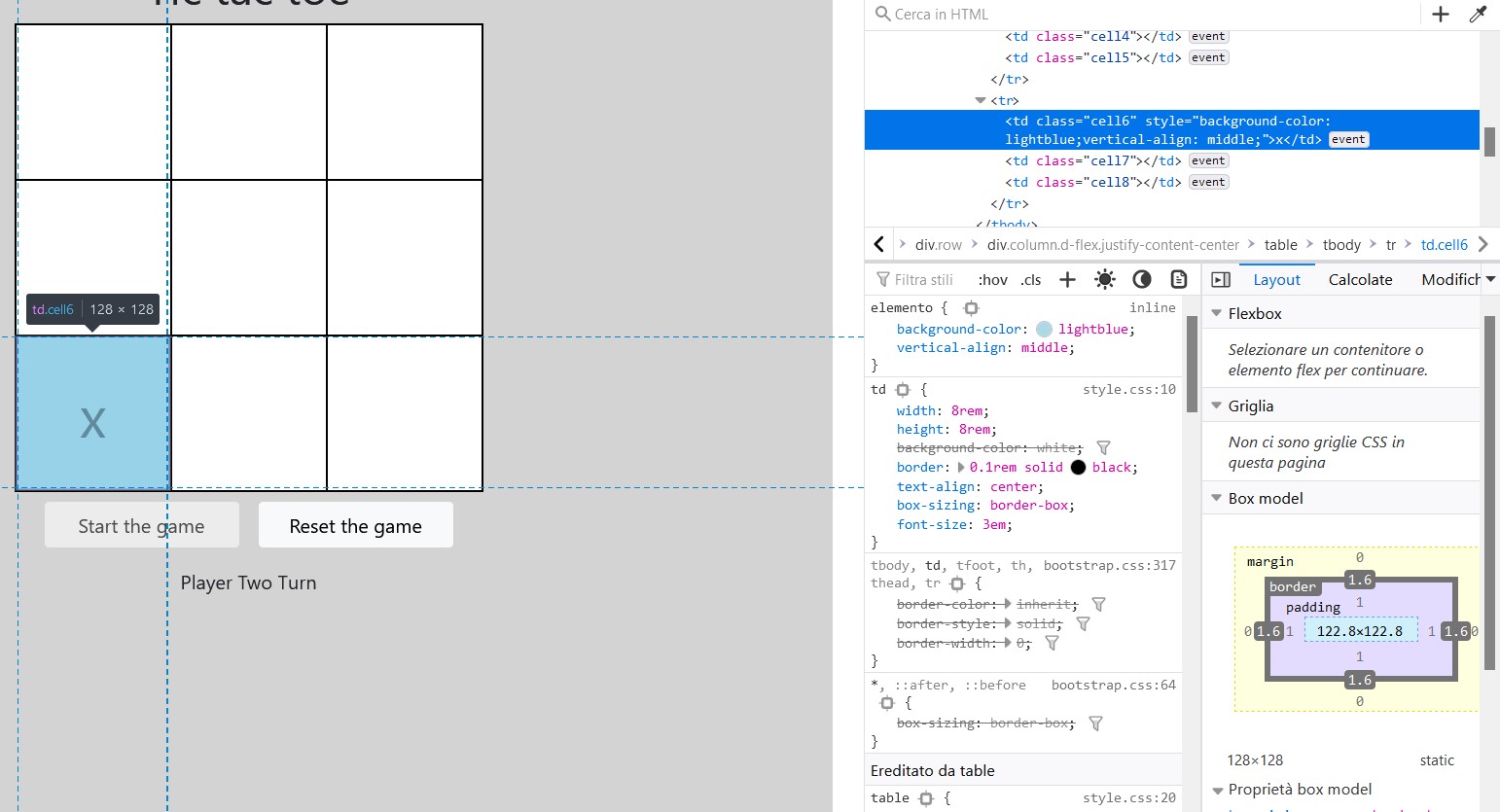This screenshot has width=1500, height=812.
Task: Toggle print media simulation
Action: tap(1179, 280)
